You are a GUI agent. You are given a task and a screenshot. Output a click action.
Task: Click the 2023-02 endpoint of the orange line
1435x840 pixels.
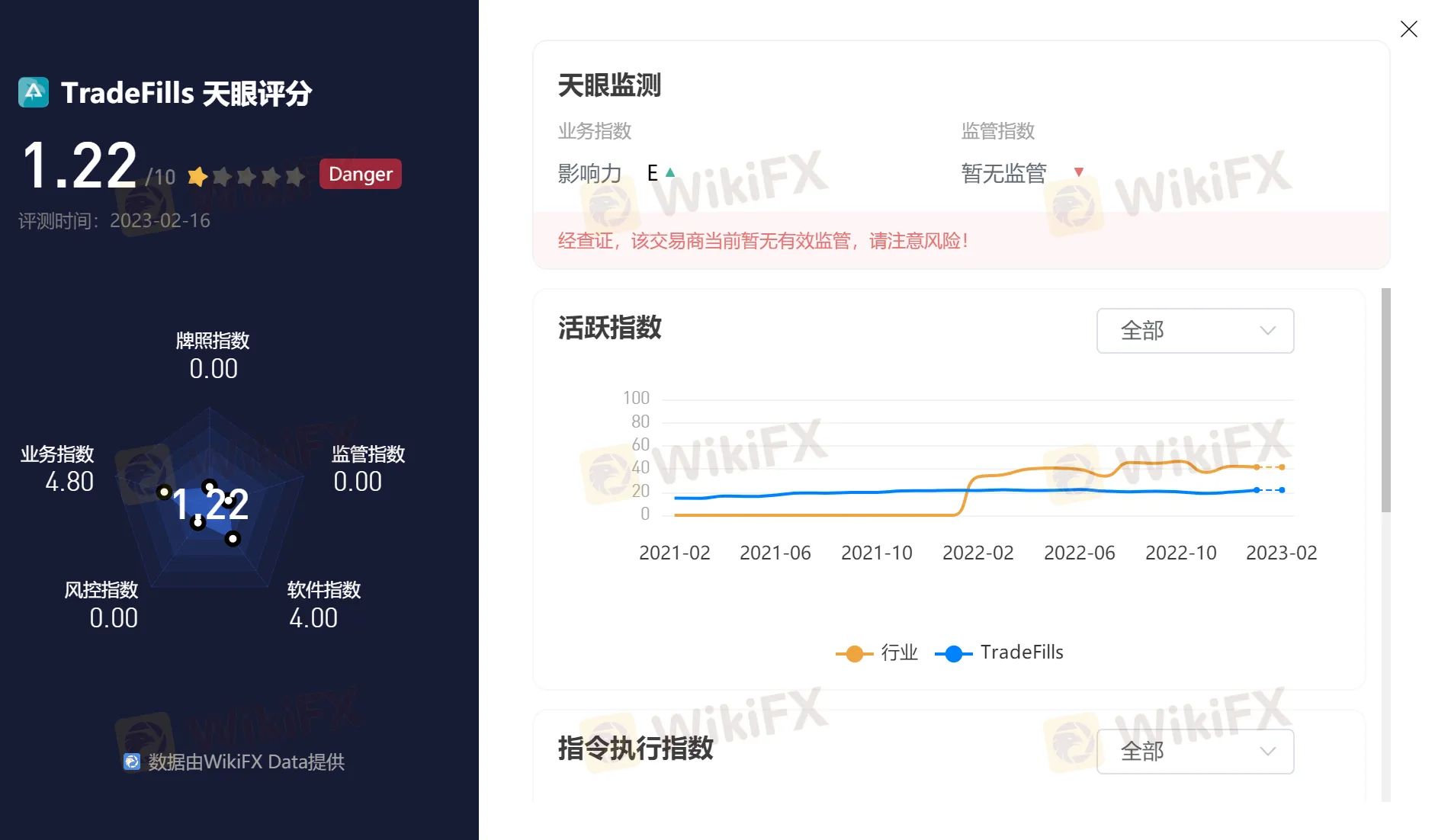[x=1282, y=467]
